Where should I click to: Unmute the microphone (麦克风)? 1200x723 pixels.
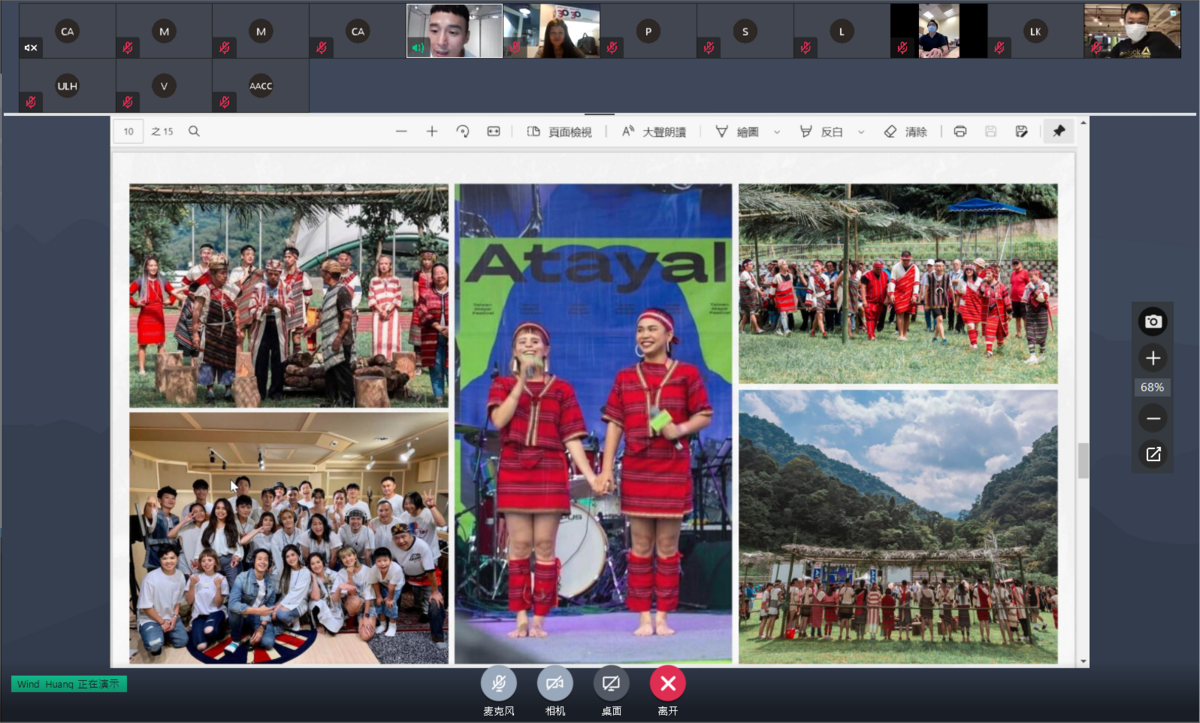pos(498,683)
